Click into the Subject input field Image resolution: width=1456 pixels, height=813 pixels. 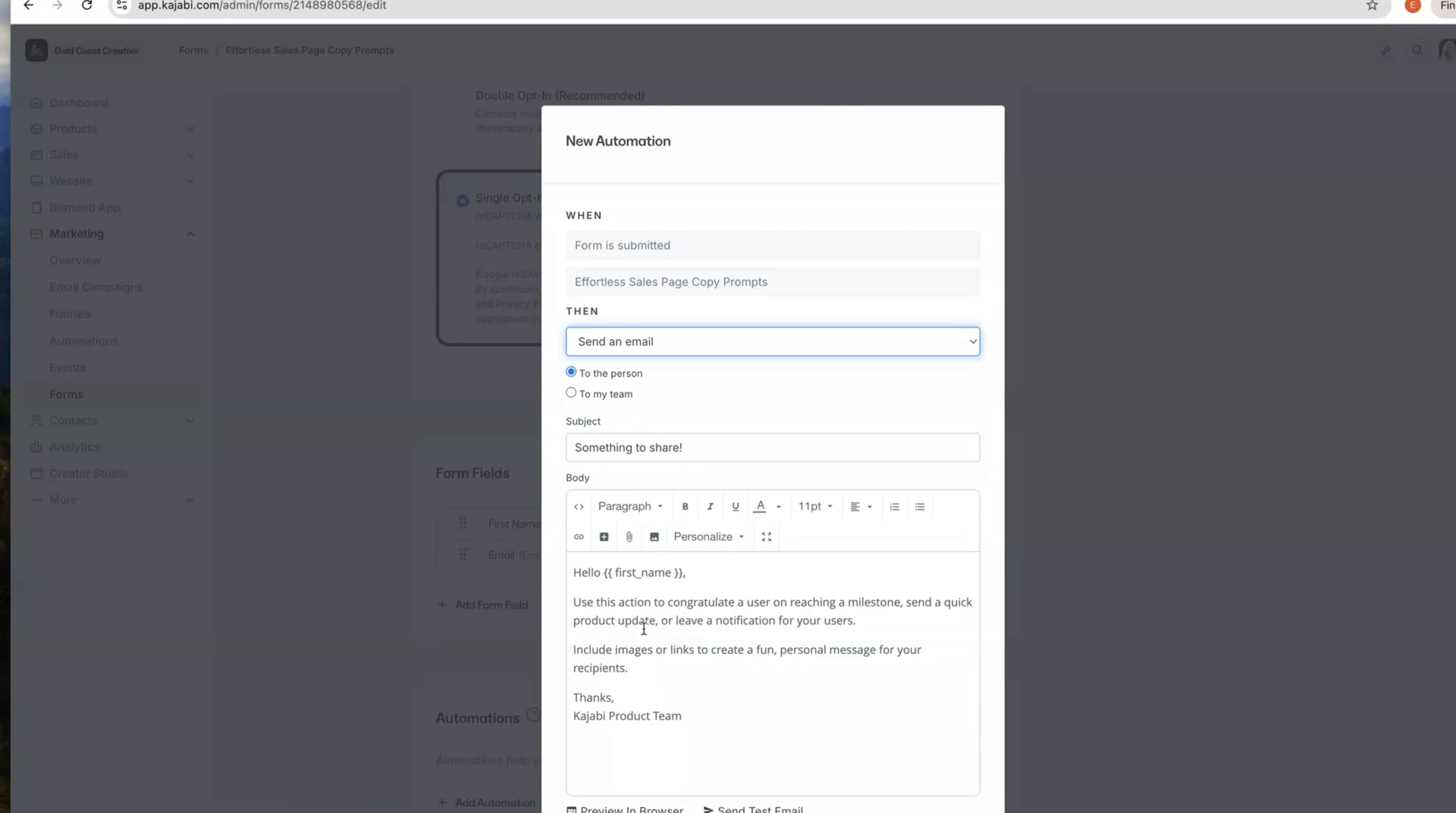pyautogui.click(x=772, y=448)
